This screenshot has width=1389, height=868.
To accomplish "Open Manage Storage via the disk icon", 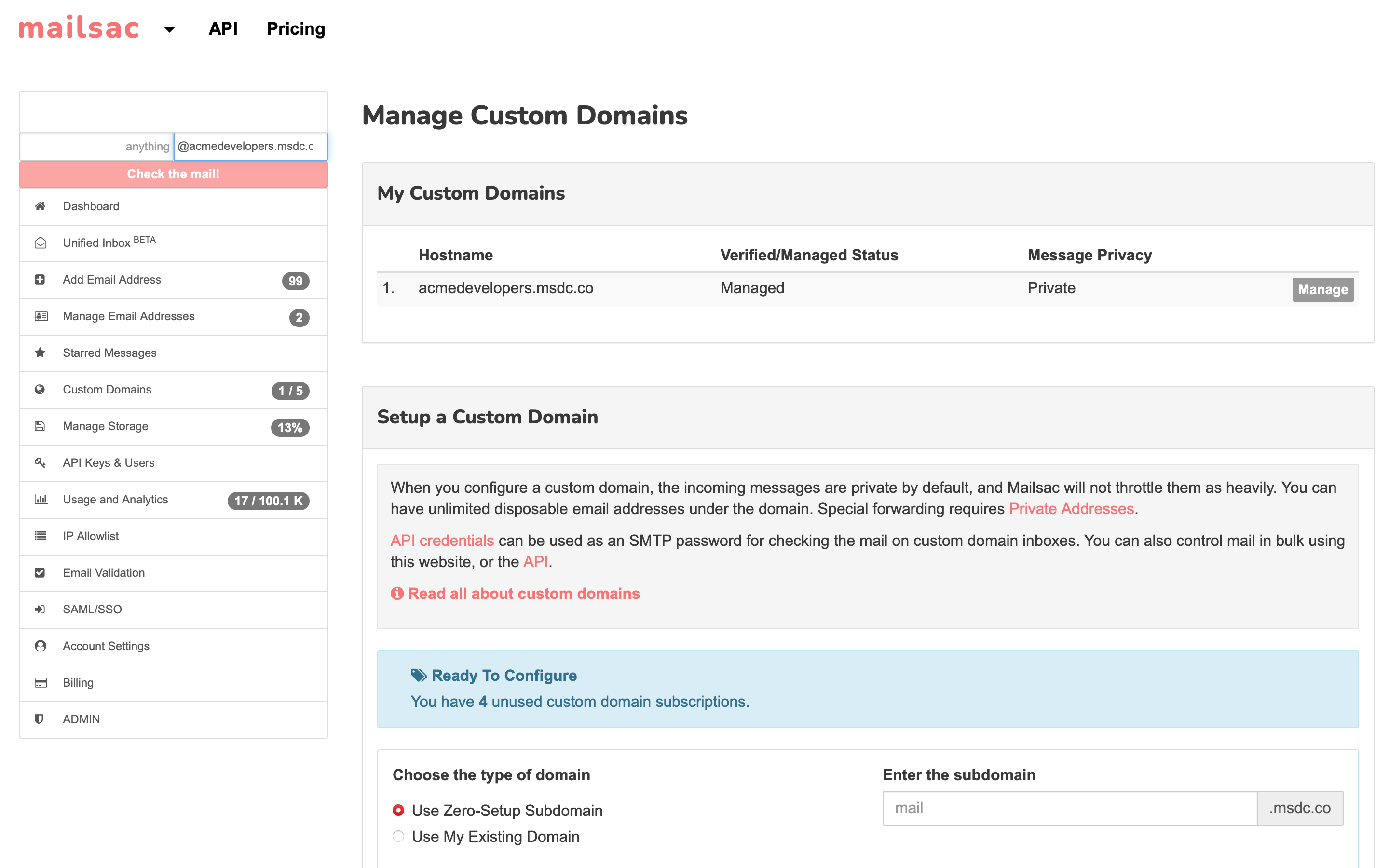I will pyautogui.click(x=40, y=426).
